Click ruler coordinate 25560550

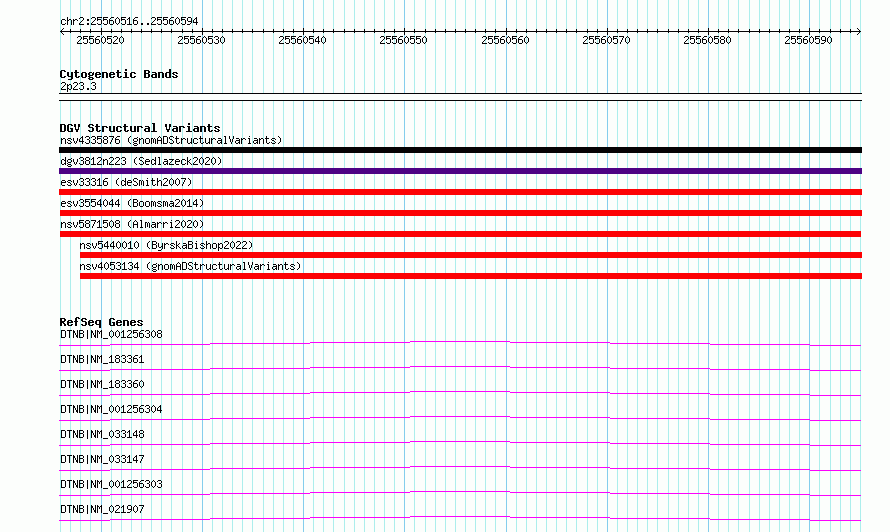[x=404, y=40]
